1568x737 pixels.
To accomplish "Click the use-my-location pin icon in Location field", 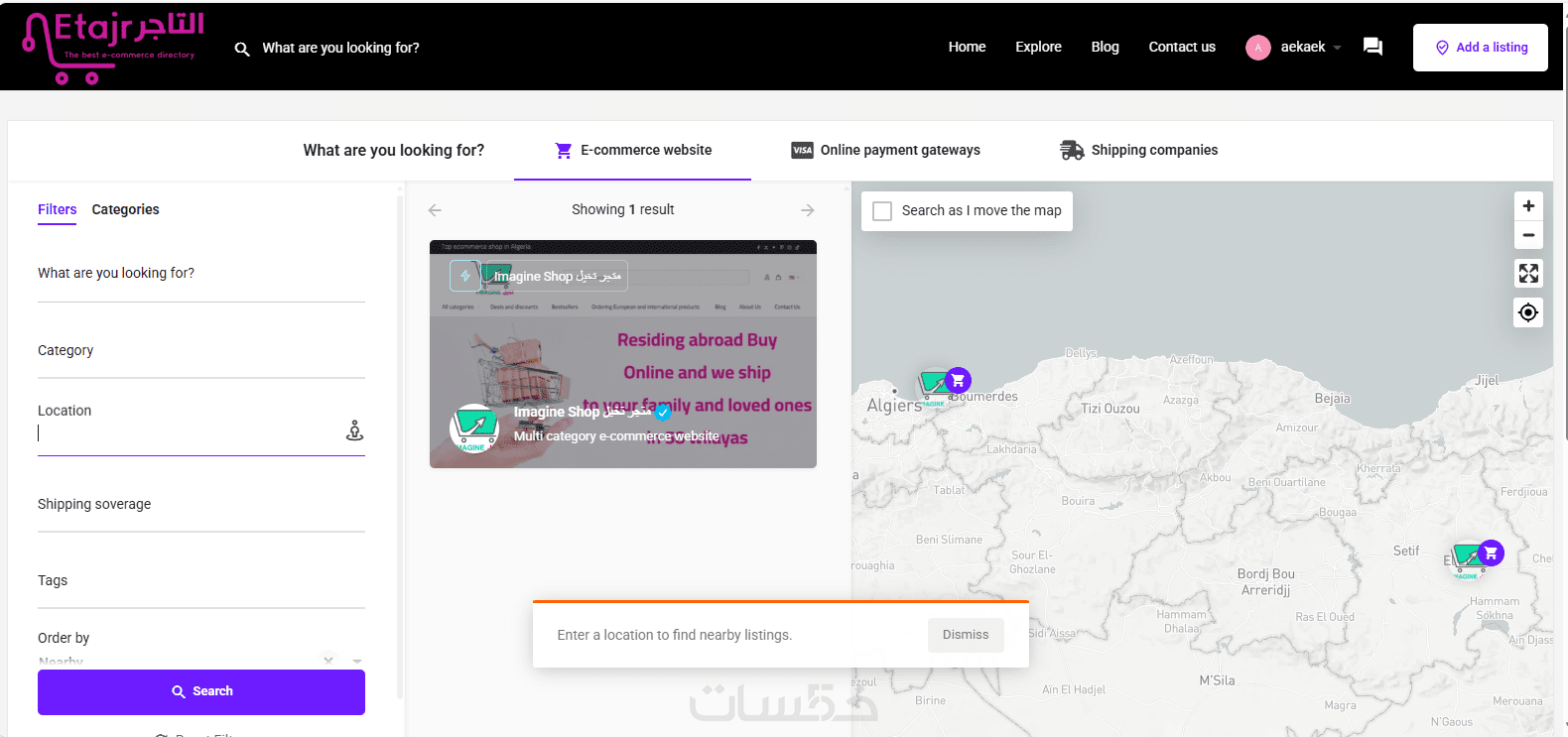I will [354, 430].
